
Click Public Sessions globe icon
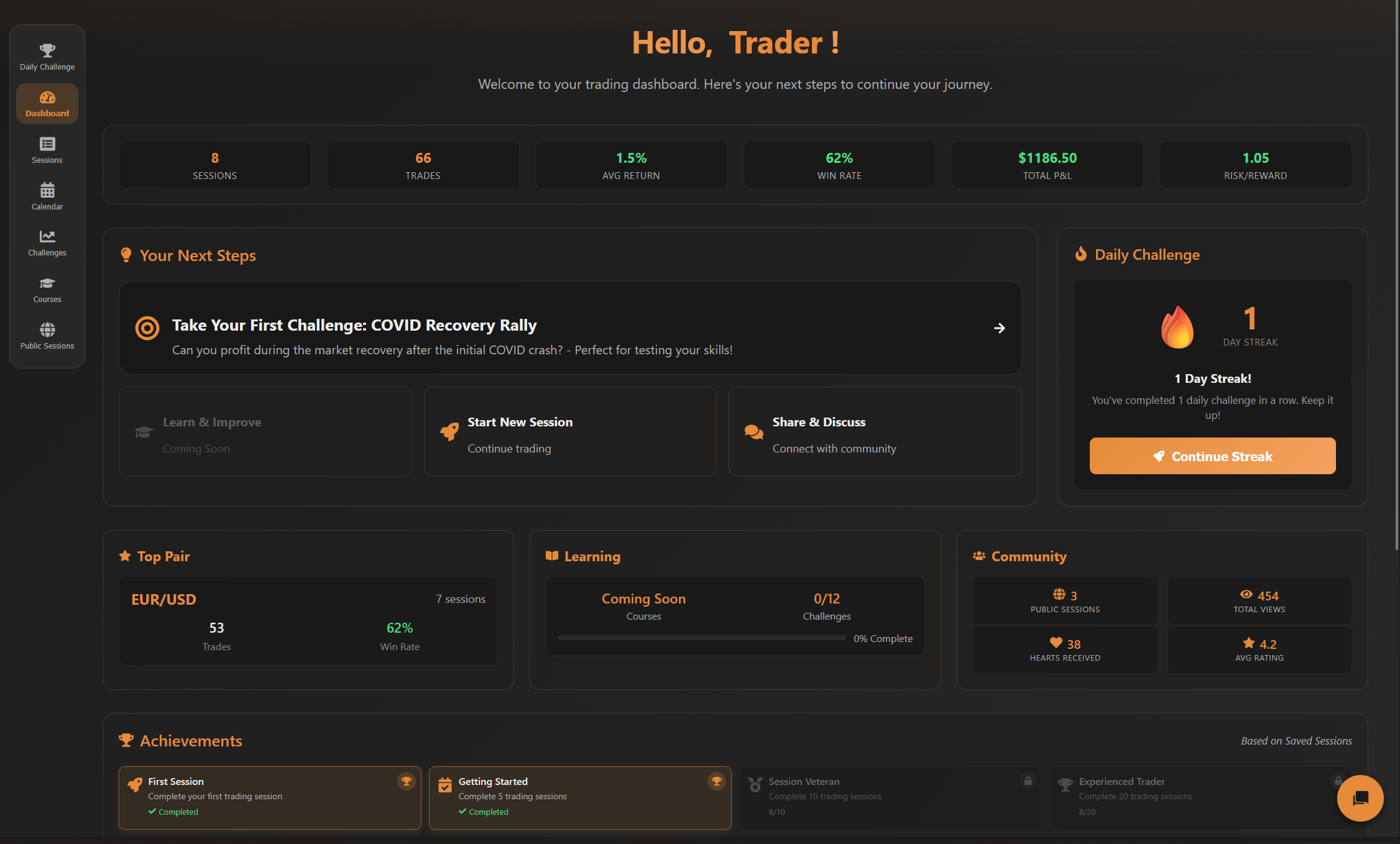click(47, 329)
